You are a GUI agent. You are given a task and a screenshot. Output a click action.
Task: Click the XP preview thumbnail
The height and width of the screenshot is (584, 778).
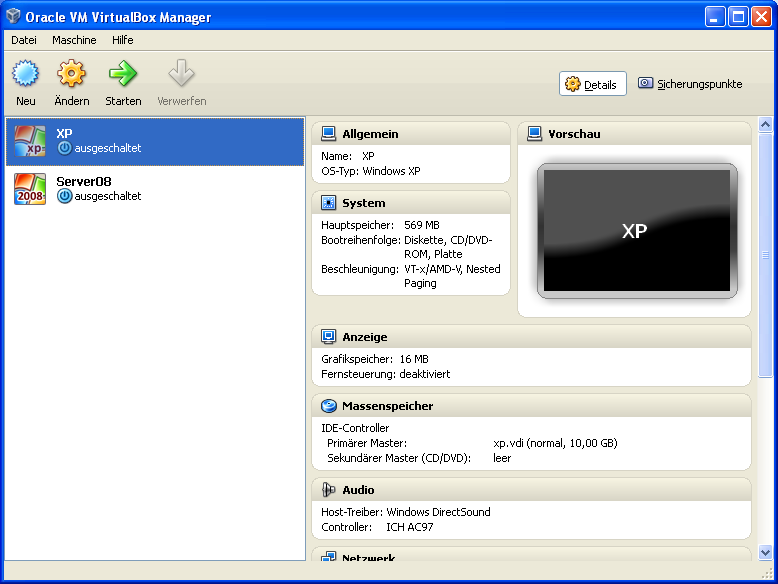tap(637, 231)
